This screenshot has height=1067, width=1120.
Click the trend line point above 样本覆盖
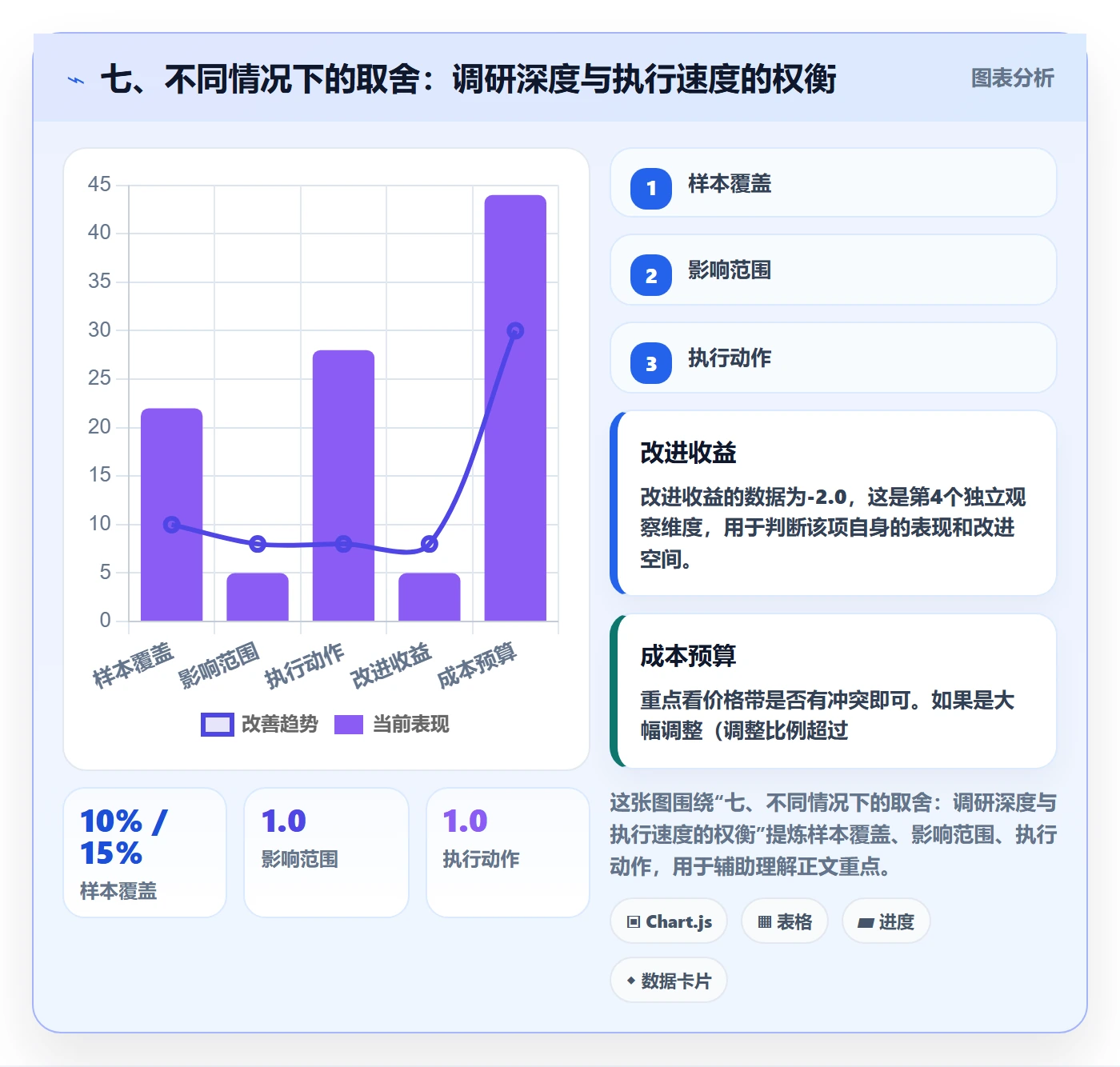point(172,525)
